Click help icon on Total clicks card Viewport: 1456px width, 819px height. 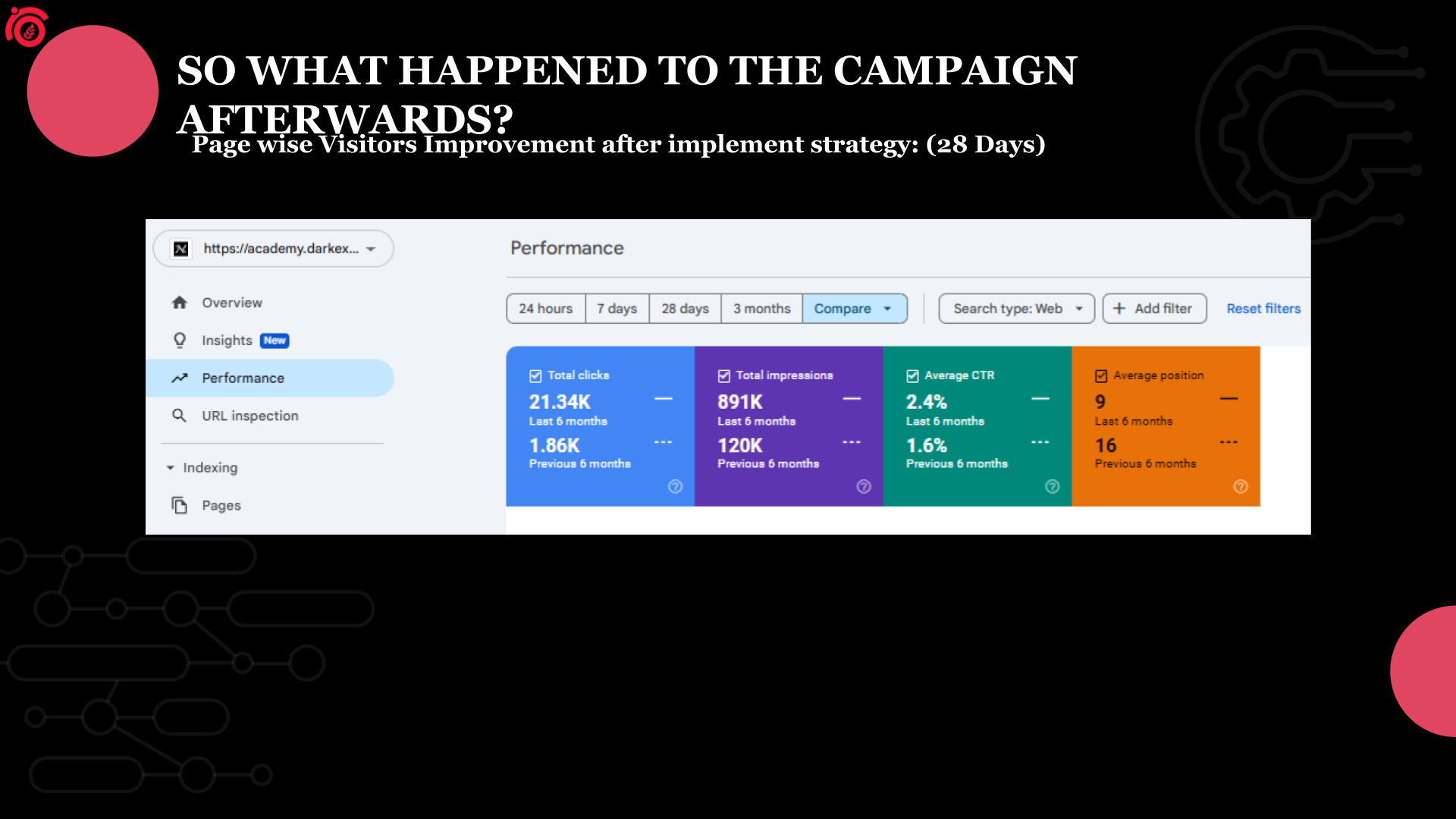675,487
